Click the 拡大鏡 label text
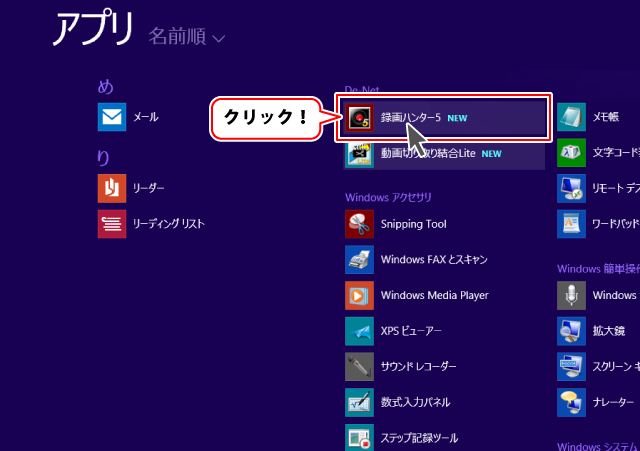Image resolution: width=640 pixels, height=451 pixels. pos(609,331)
